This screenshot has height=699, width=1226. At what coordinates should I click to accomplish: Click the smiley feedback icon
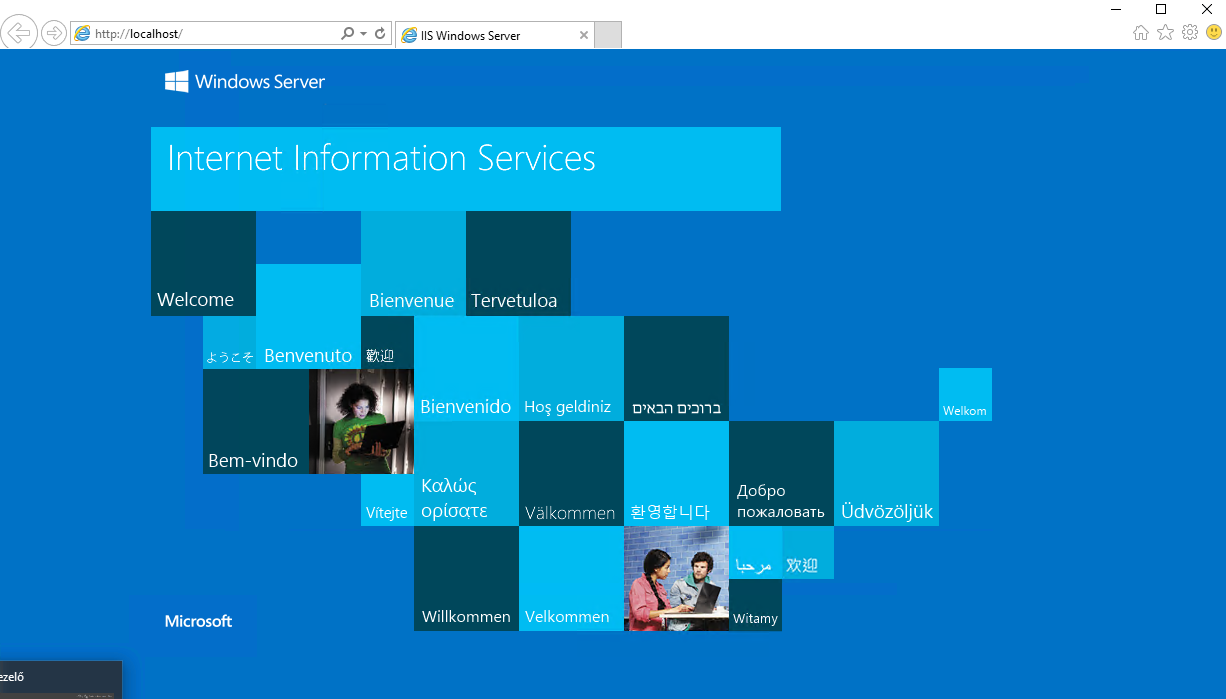pos(1213,33)
